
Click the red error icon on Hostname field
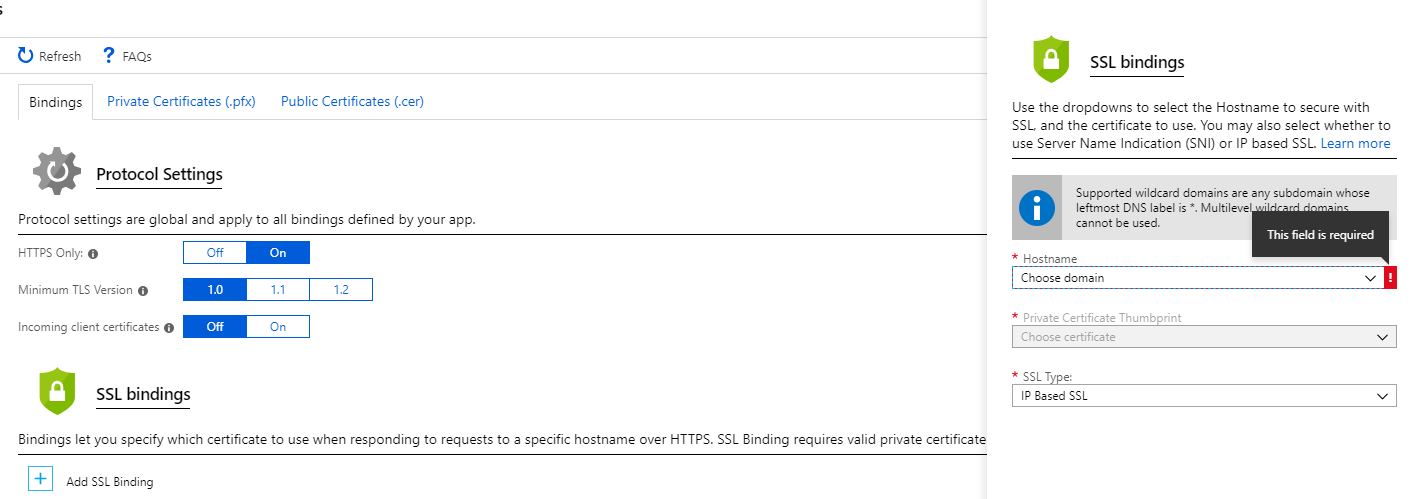[1390, 278]
